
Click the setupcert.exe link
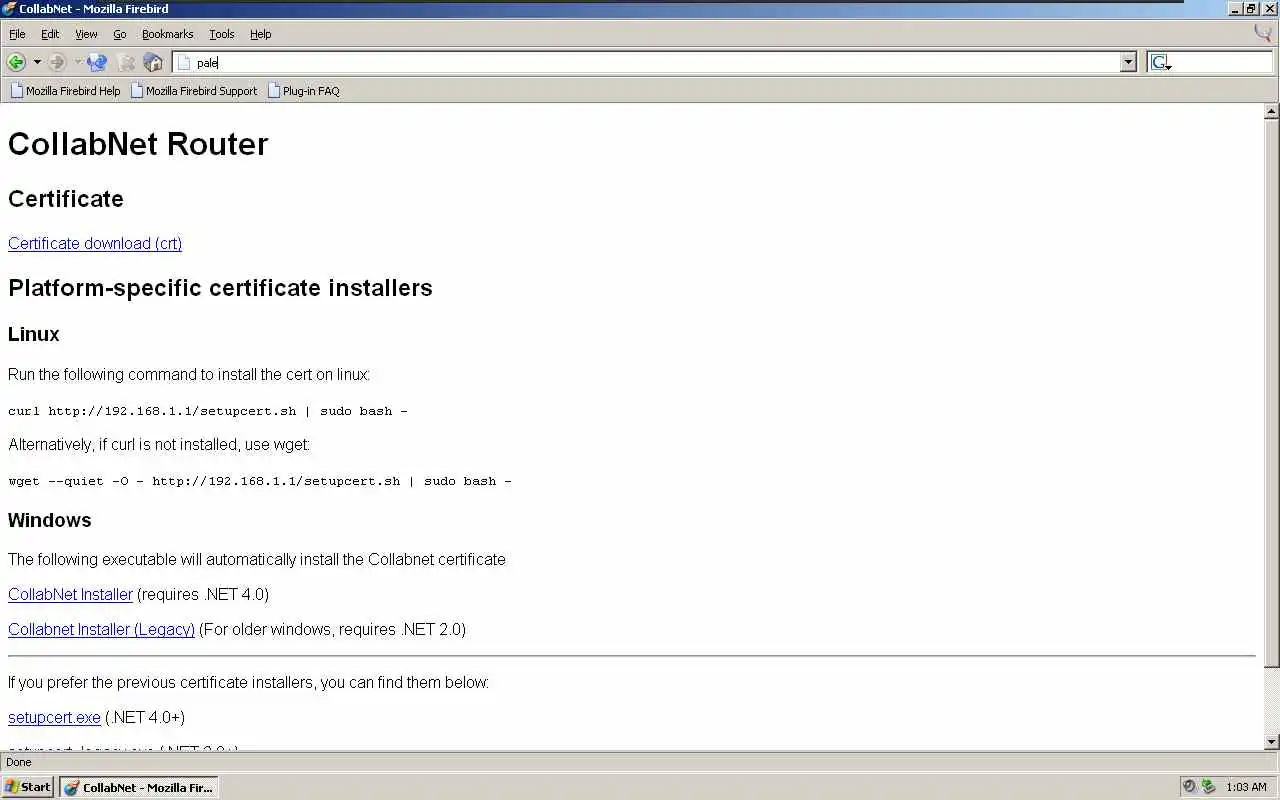click(x=54, y=717)
